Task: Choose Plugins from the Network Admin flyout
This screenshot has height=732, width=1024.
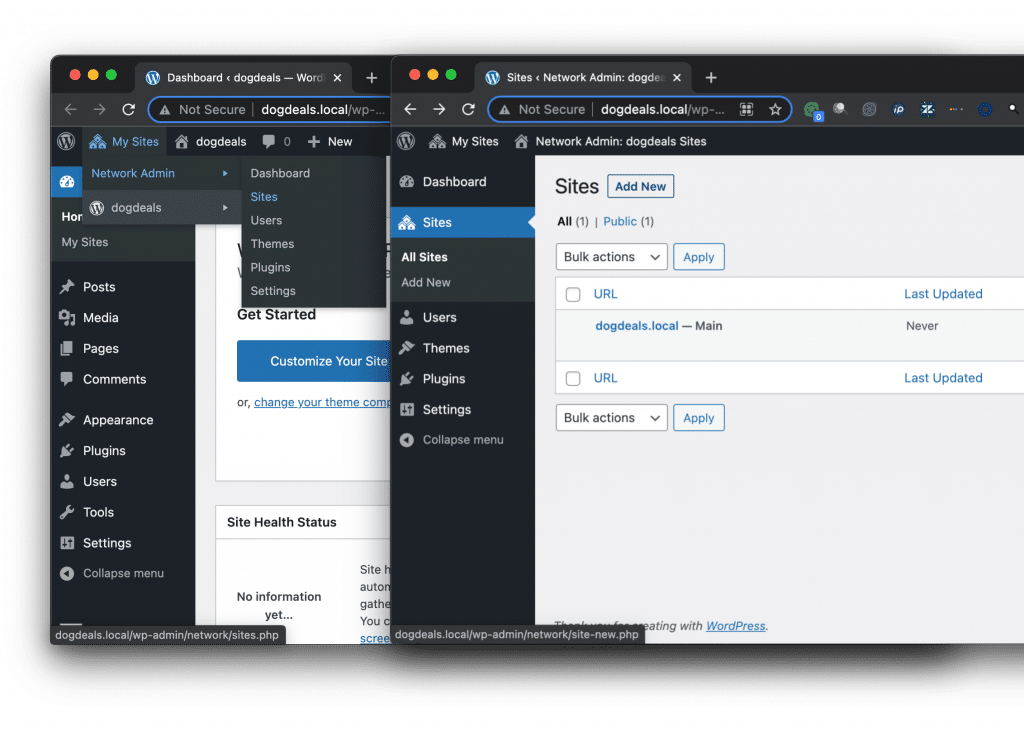Action: pos(270,267)
